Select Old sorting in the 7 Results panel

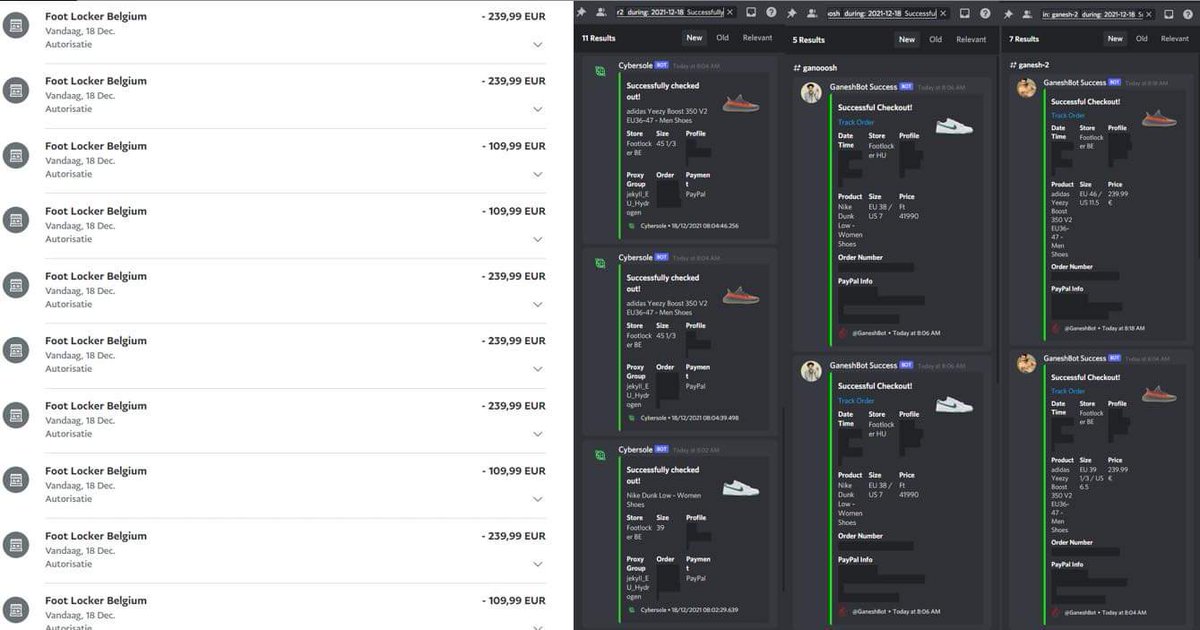[x=1144, y=39]
